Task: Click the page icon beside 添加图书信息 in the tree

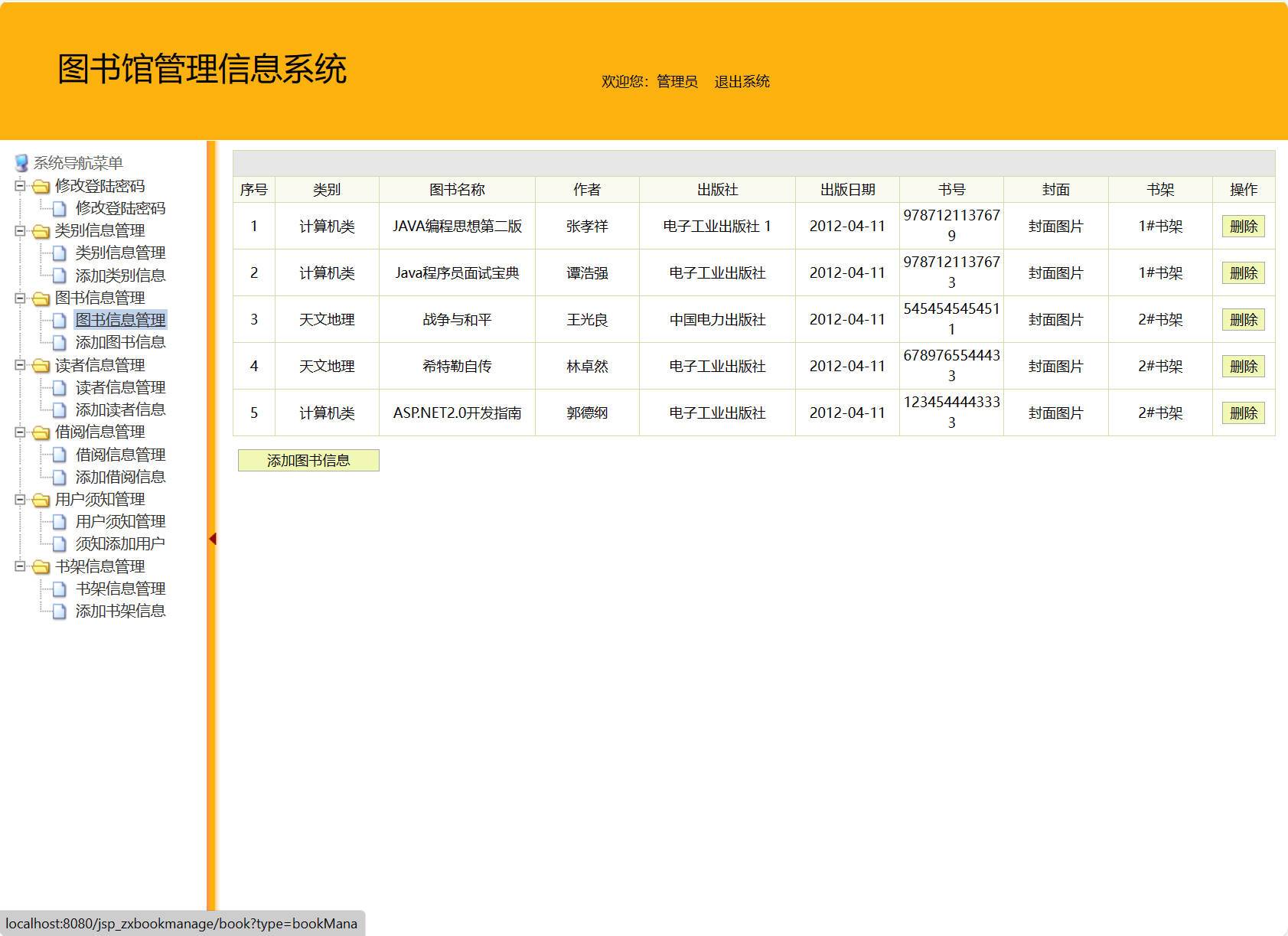Action: pyautogui.click(x=60, y=343)
